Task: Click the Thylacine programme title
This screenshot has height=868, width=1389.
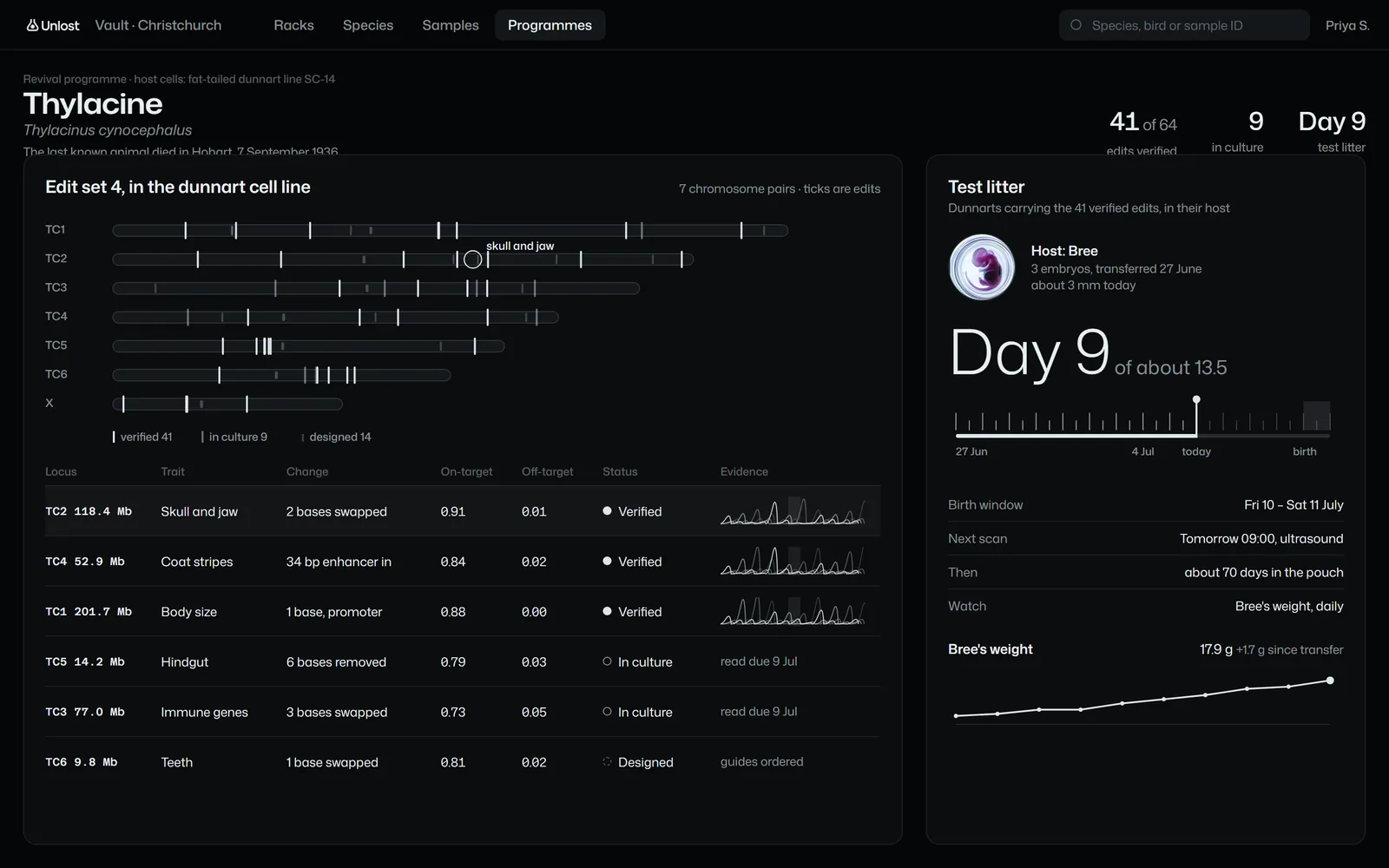Action: tap(93, 104)
